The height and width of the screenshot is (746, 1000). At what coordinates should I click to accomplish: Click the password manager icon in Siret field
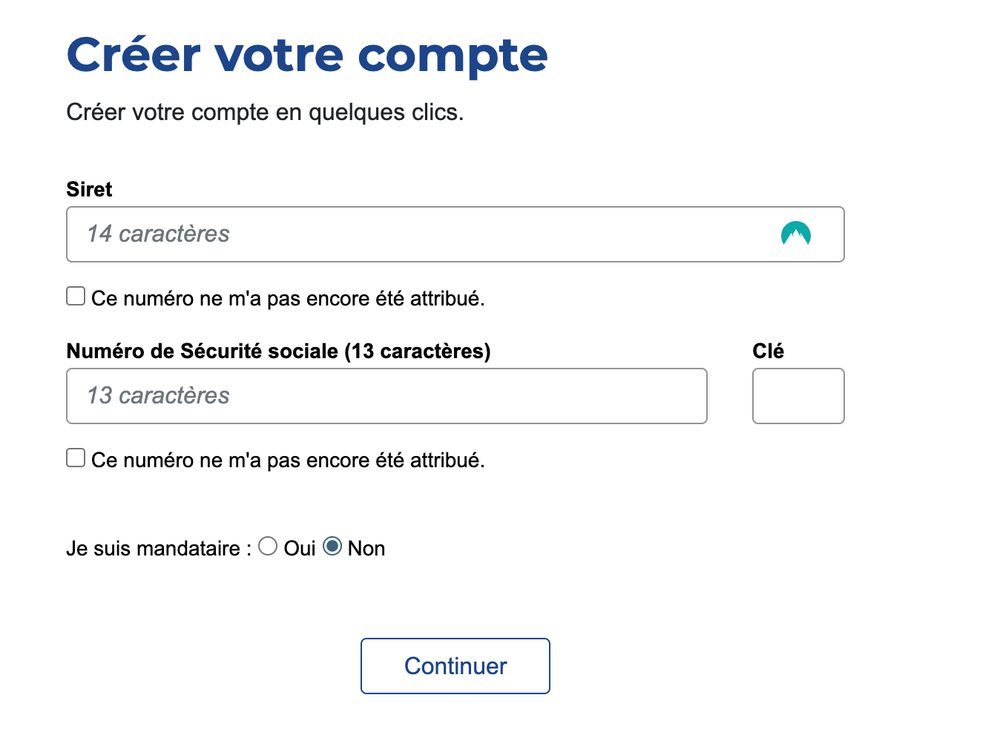[x=795, y=233]
